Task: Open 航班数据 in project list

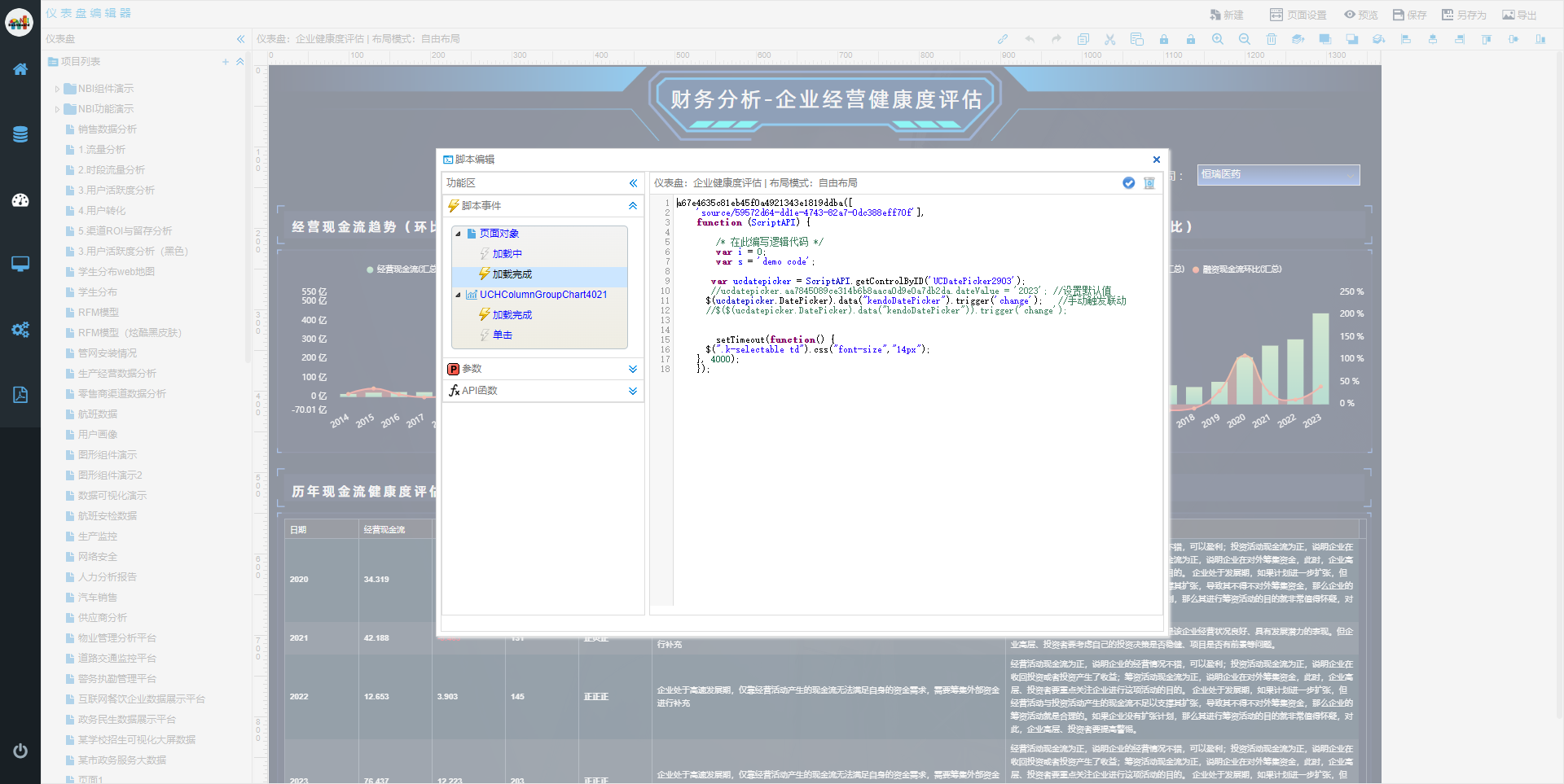Action: [x=98, y=414]
